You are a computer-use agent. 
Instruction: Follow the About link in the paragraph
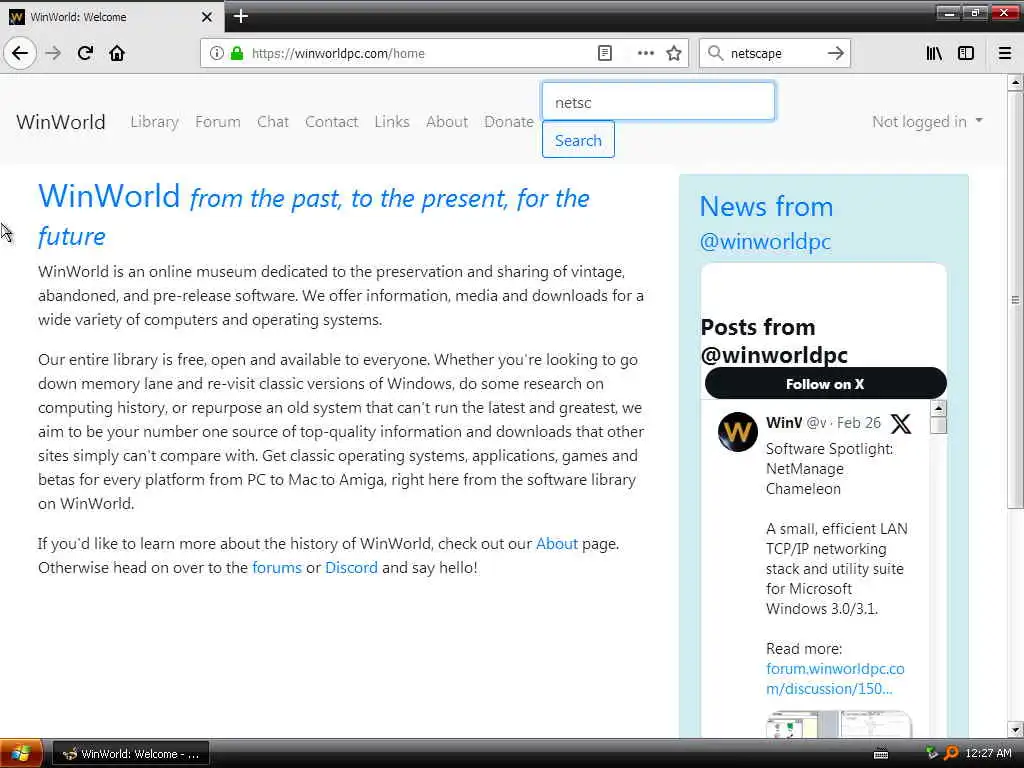[x=556, y=543]
